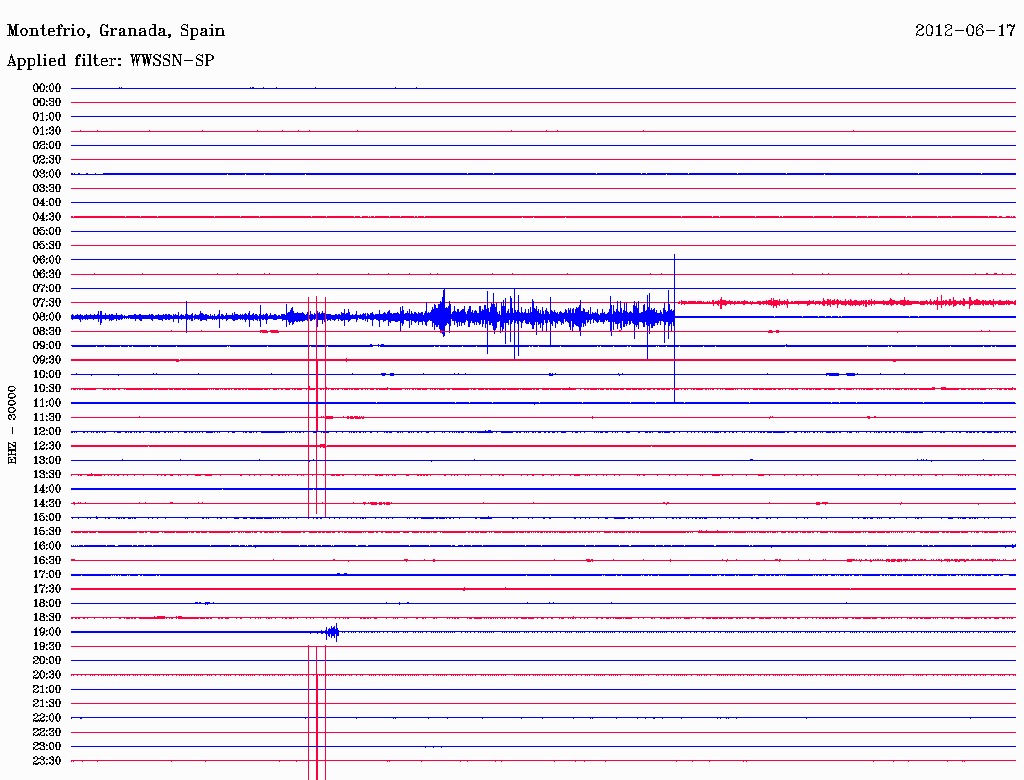Select the 12:00 time label
Screen dimensions: 1024x780
(x=47, y=432)
